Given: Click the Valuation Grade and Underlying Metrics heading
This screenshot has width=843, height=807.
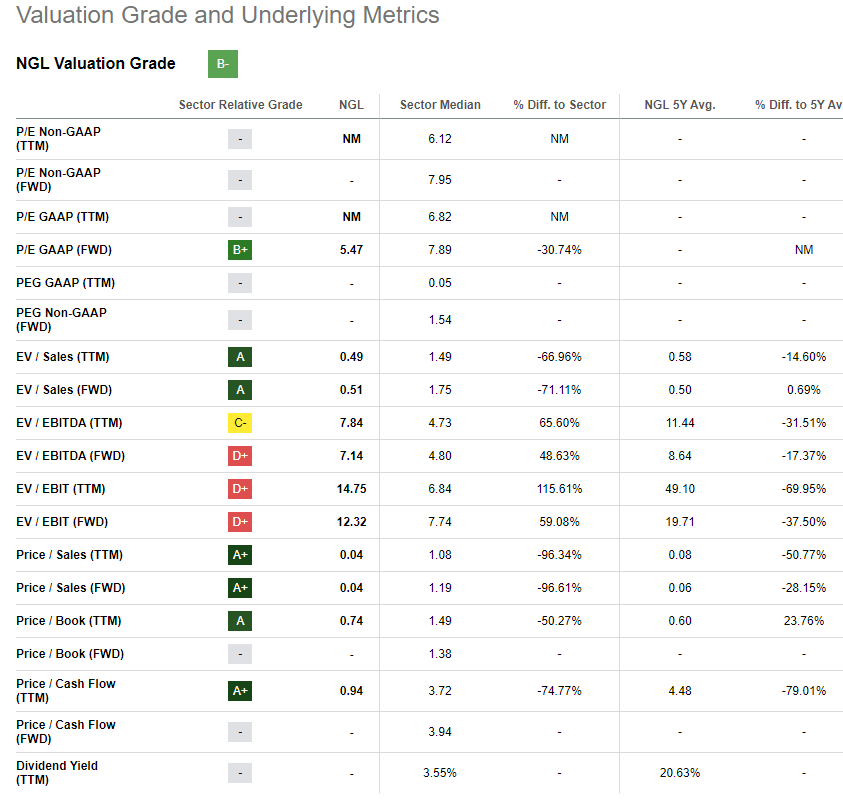Looking at the screenshot, I should coord(228,16).
